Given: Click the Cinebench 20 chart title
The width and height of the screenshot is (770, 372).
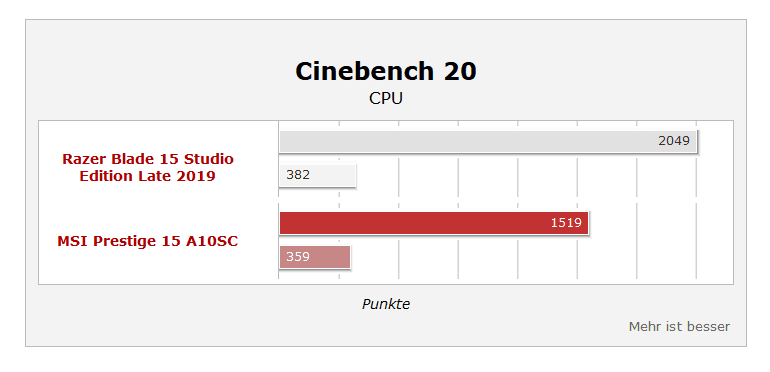Looking at the screenshot, I should (385, 72).
